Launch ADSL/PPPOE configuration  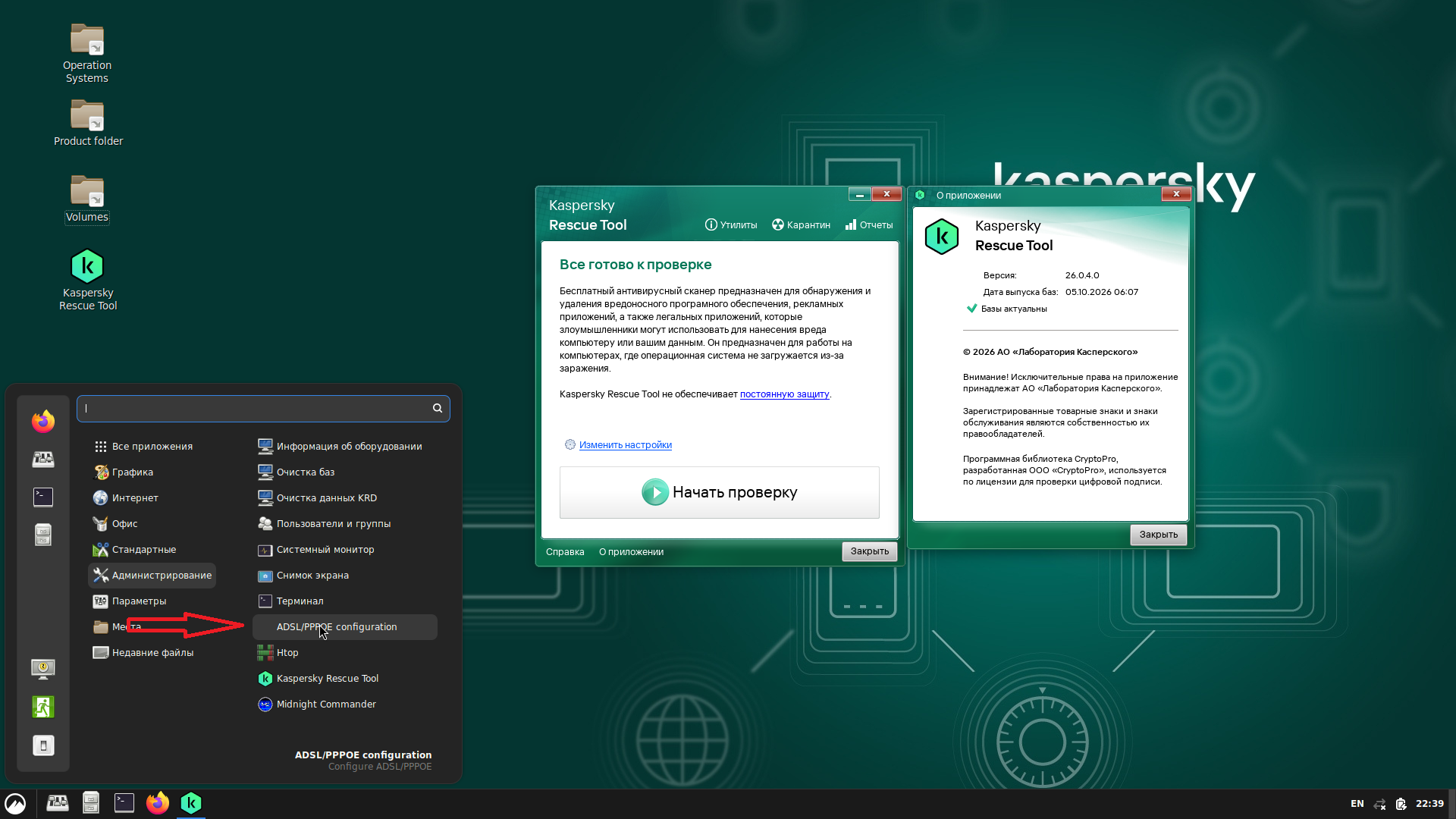coord(345,627)
